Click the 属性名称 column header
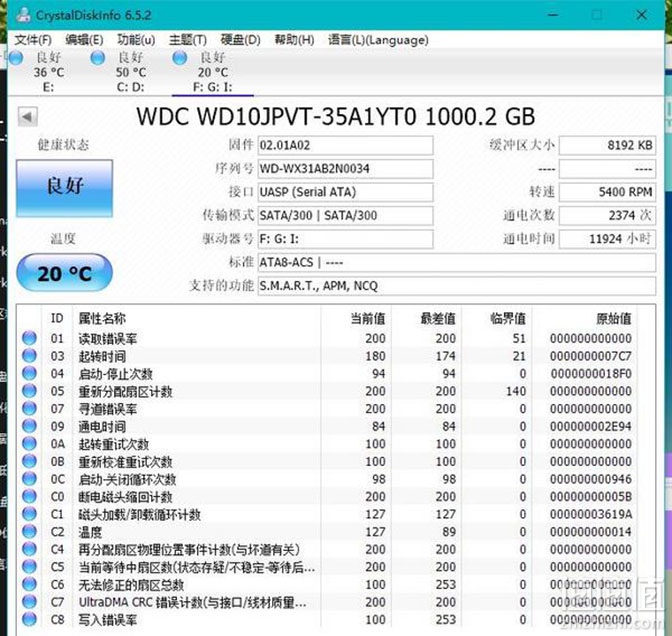The height and width of the screenshot is (636, 672). click(197, 318)
